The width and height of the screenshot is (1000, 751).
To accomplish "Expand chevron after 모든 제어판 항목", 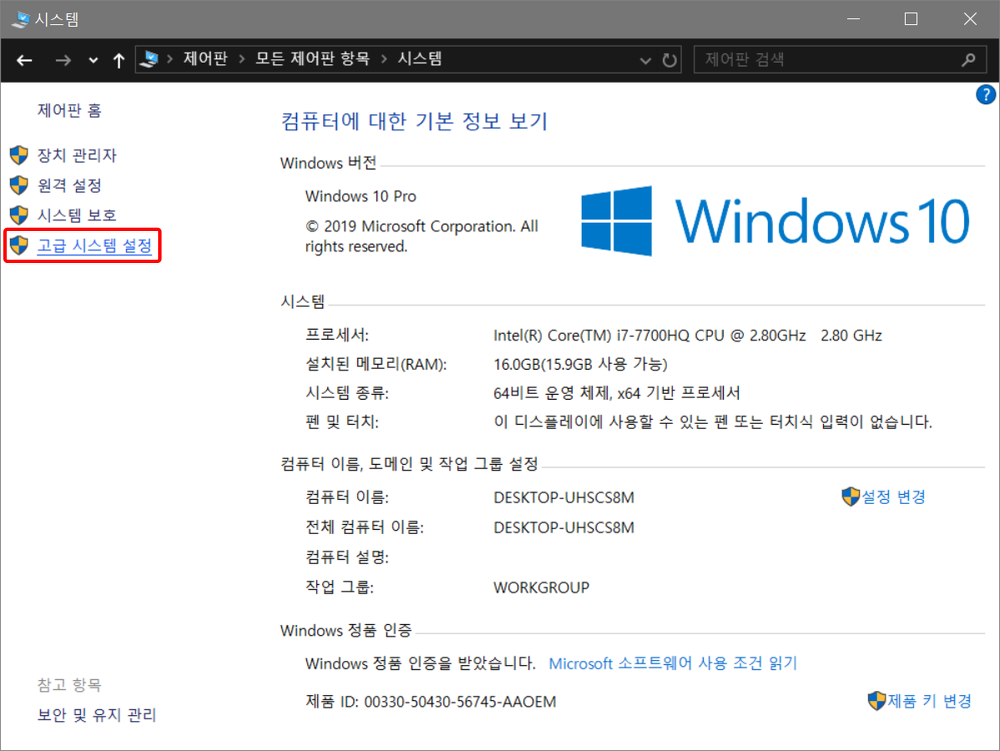I will click(384, 59).
